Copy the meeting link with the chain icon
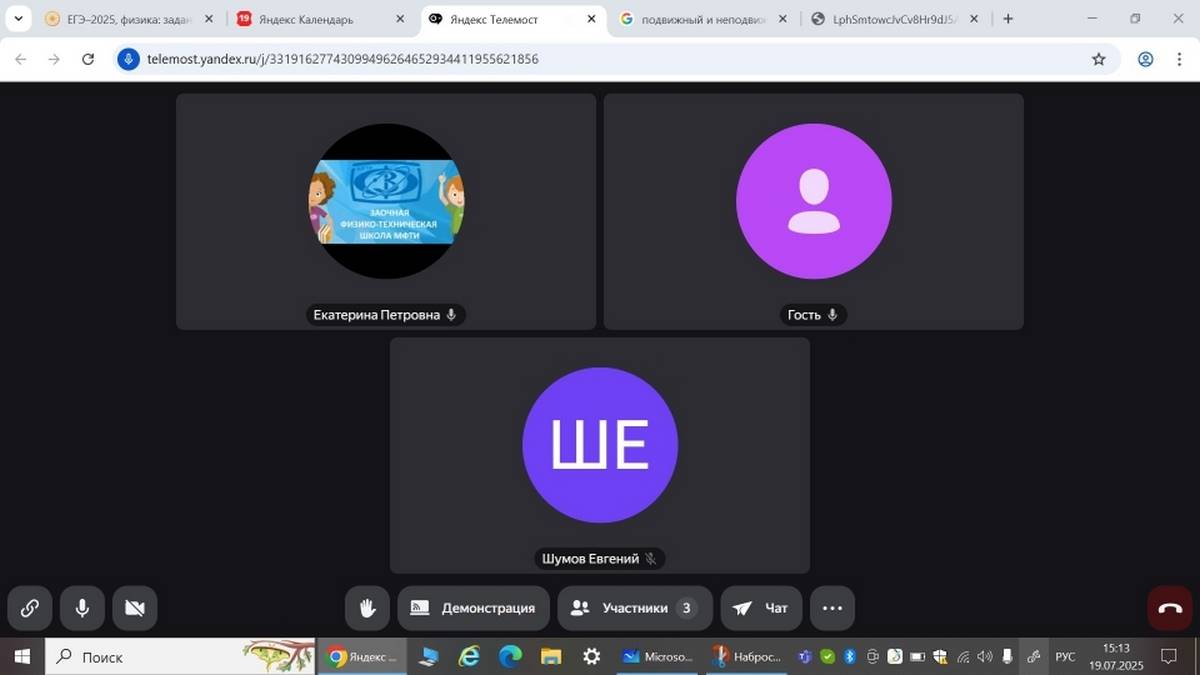 (30, 608)
